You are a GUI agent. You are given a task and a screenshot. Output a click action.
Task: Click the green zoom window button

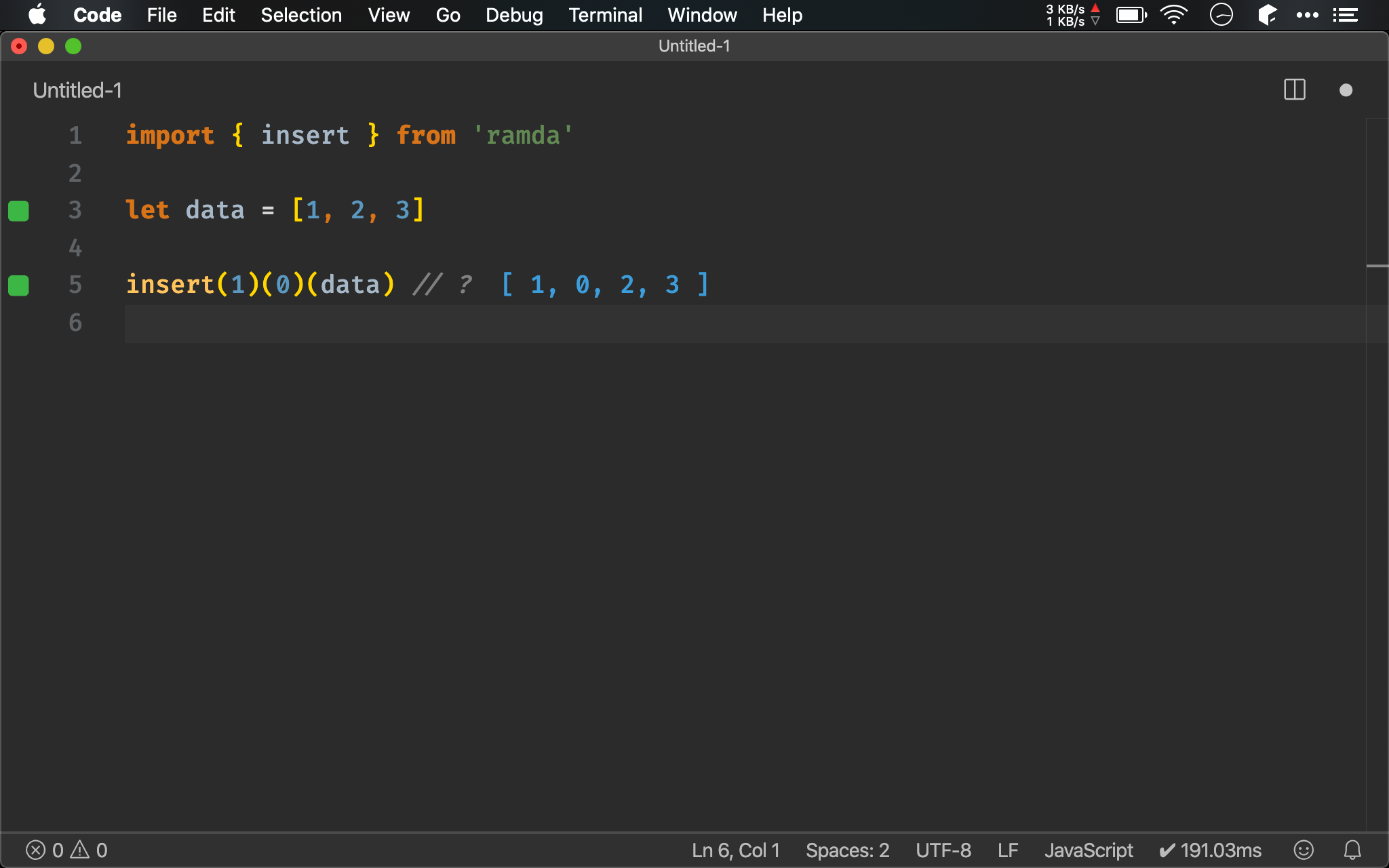pyautogui.click(x=73, y=46)
